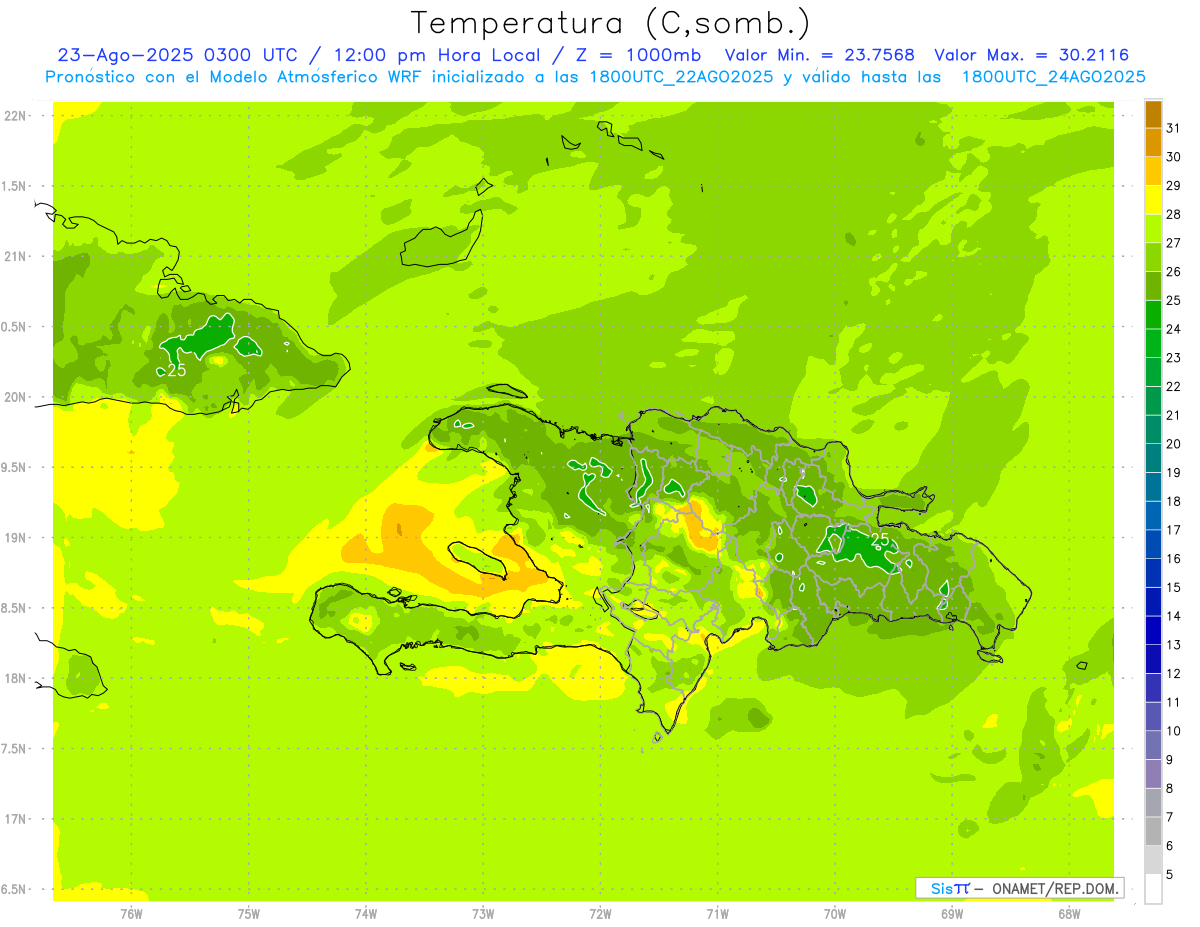Click the "Valor Min. = 23.7568" value
1200x927 pixels.
[x=819, y=55]
